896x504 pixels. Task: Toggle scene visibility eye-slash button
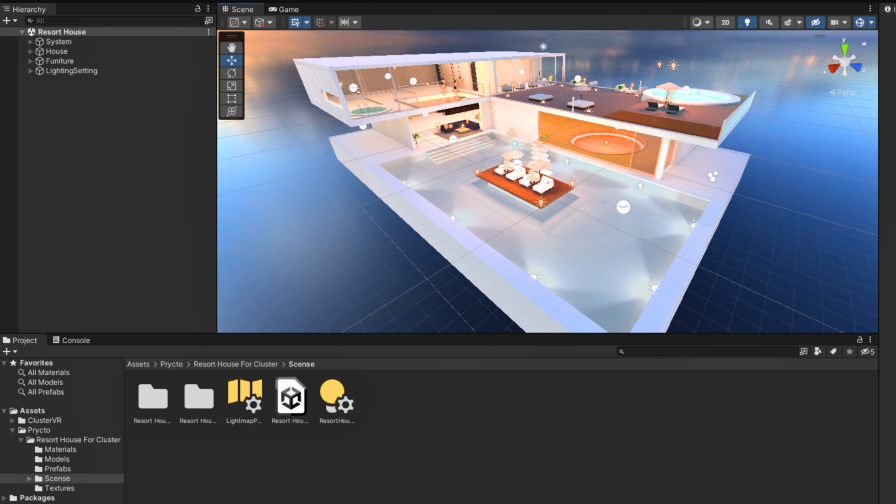tap(816, 22)
